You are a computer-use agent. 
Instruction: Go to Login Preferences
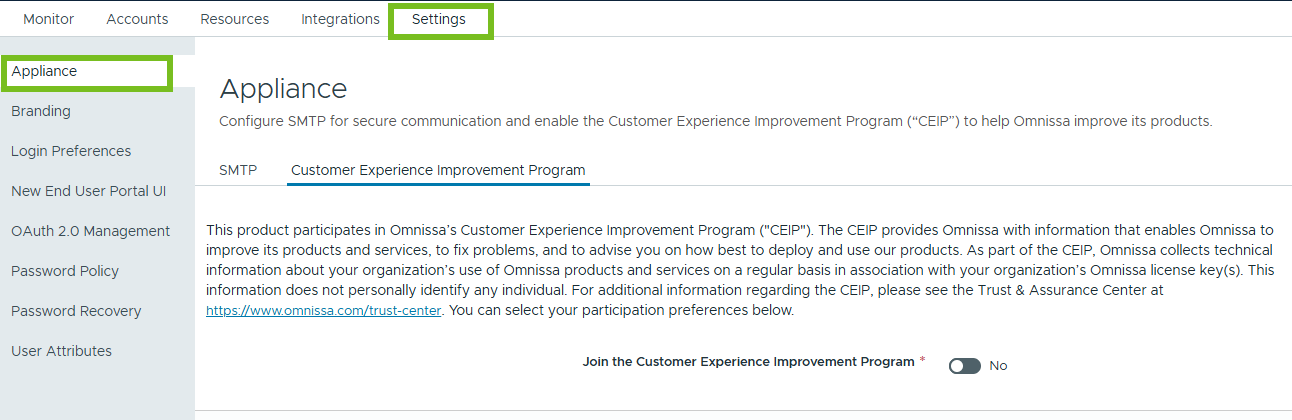[x=71, y=151]
